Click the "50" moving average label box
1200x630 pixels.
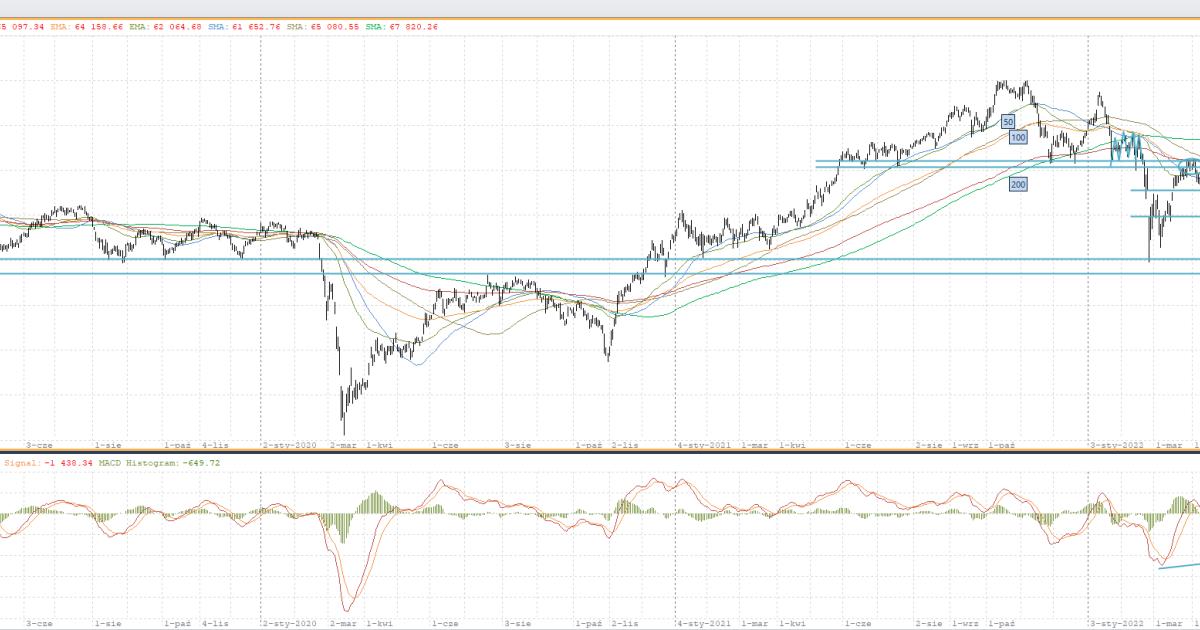pyautogui.click(x=1007, y=121)
